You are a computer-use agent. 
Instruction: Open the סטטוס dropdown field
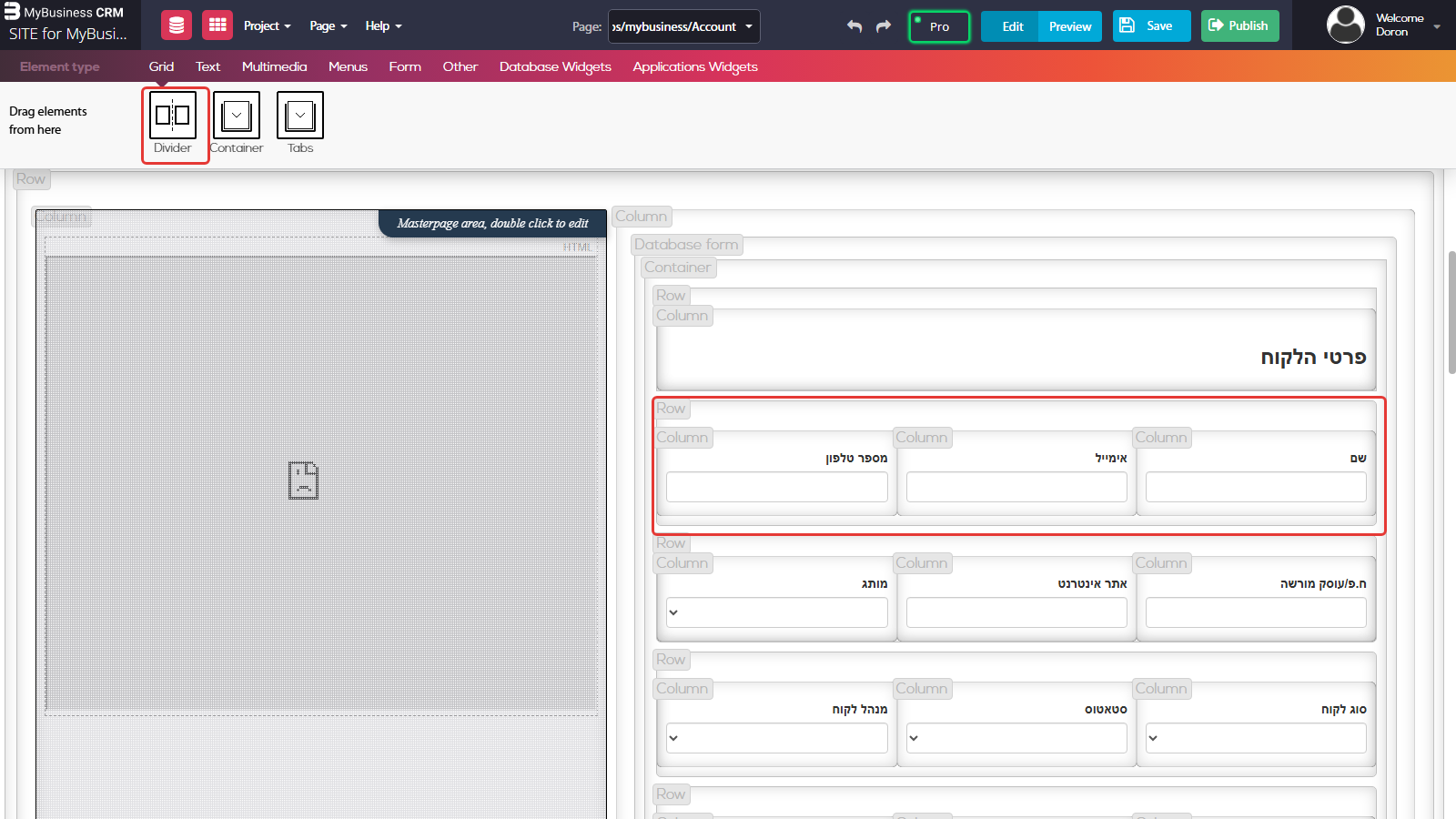[1016, 738]
